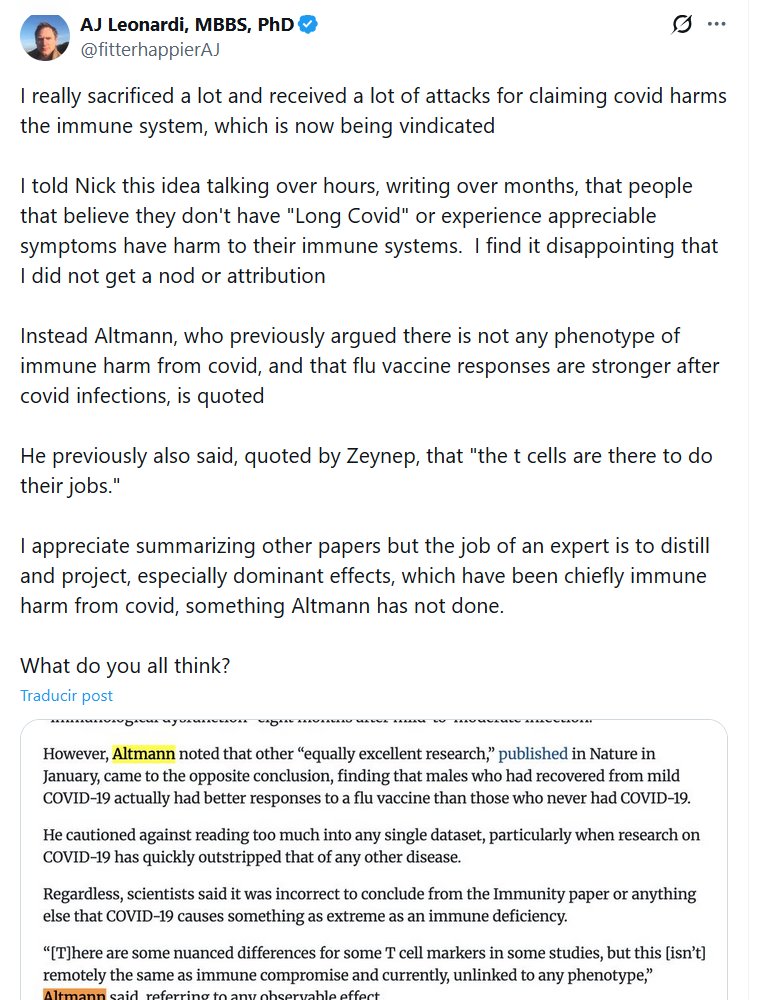Click the 'Traducir post' link

click(66, 696)
